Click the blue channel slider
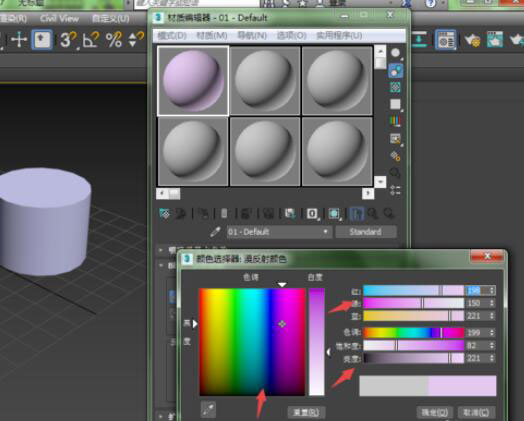Screen dimensions: 524x421 pos(414,316)
